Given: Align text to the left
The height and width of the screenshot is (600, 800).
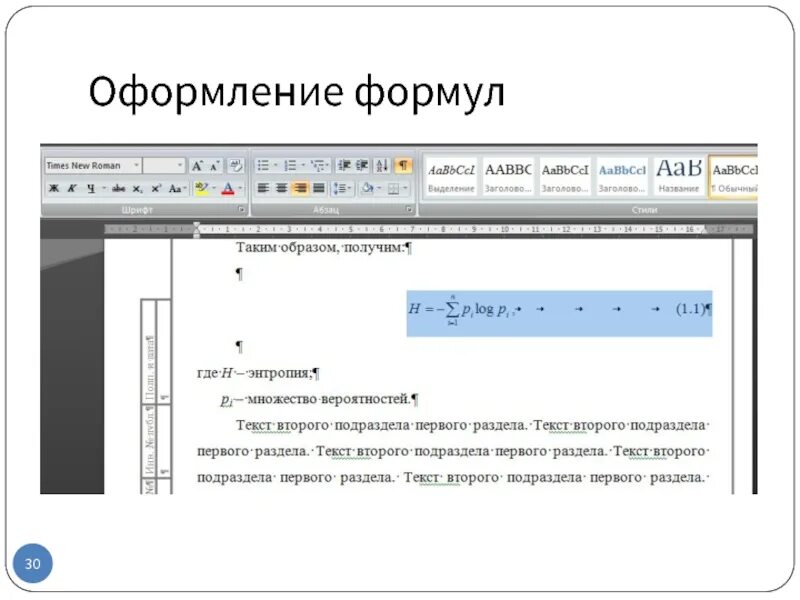Looking at the screenshot, I should (263, 188).
